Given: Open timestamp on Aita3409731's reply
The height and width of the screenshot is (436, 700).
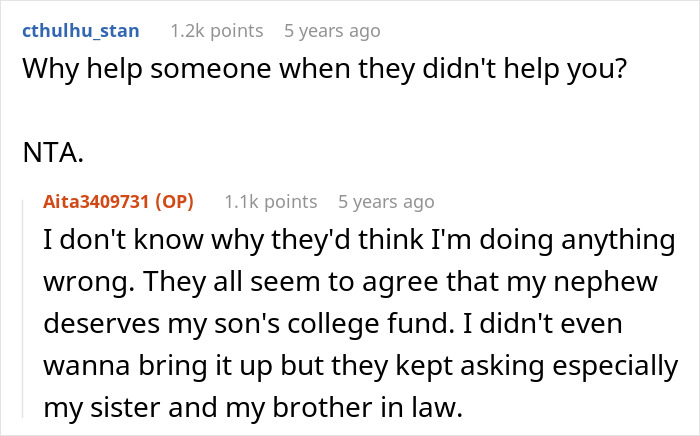Looking at the screenshot, I should click(386, 202).
